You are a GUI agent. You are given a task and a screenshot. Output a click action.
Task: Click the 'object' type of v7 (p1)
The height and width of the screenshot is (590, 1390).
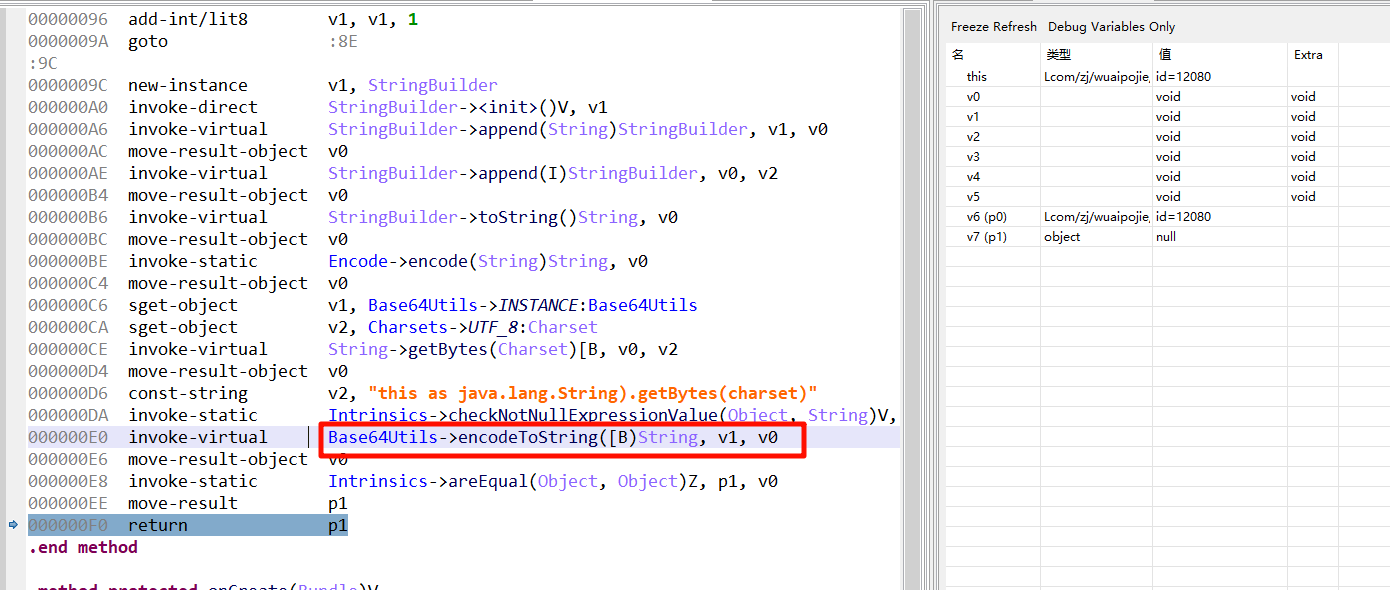click(x=1062, y=237)
